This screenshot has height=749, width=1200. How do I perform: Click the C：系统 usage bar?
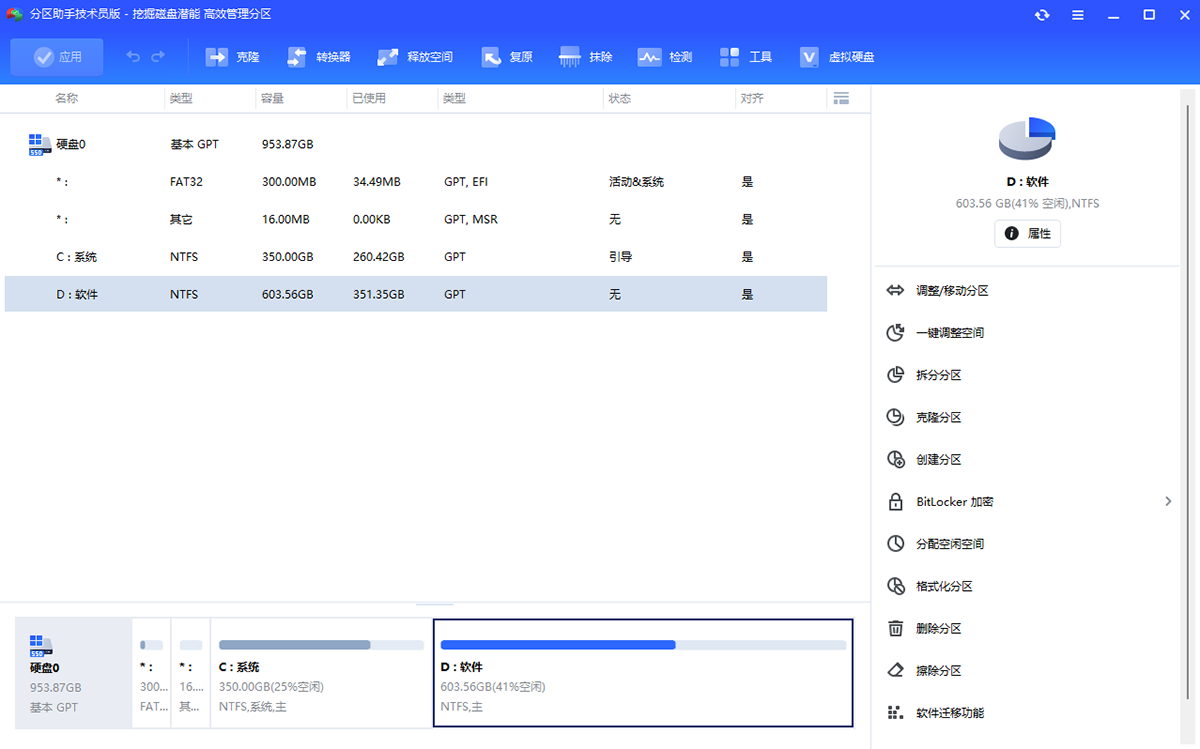click(x=321, y=645)
